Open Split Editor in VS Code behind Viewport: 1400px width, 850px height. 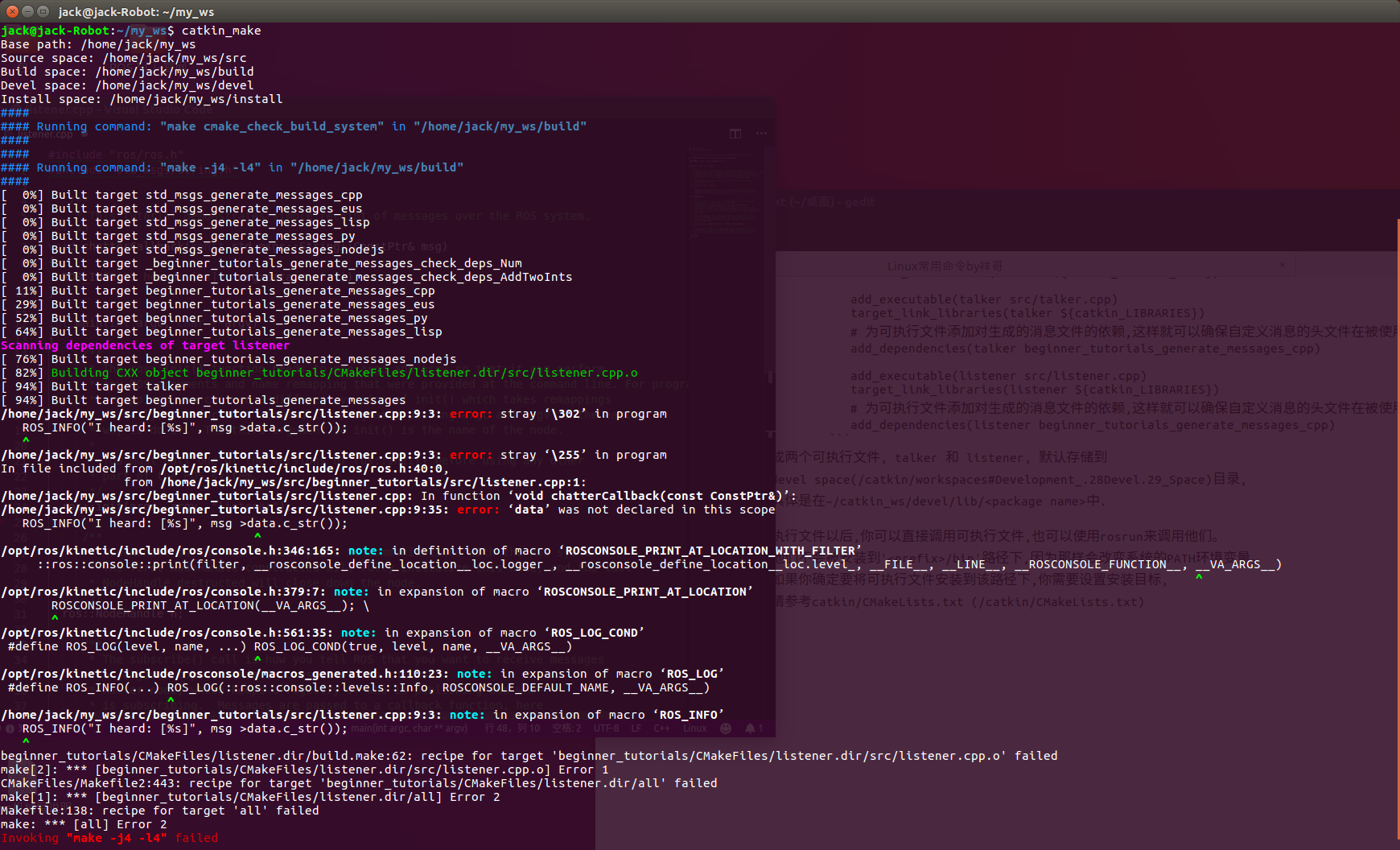(x=735, y=134)
